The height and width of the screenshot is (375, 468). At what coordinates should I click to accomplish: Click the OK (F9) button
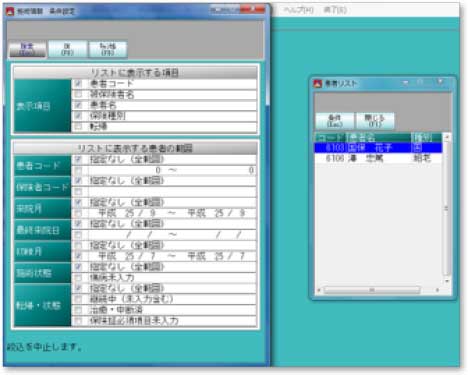(x=67, y=49)
